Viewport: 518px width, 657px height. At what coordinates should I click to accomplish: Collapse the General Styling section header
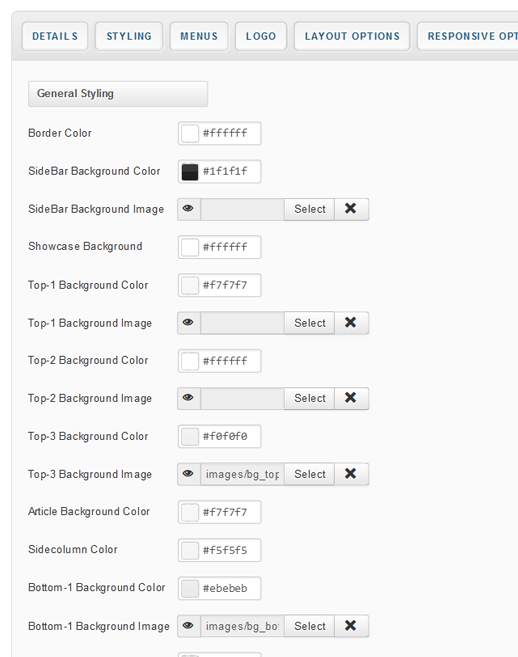coord(118,94)
